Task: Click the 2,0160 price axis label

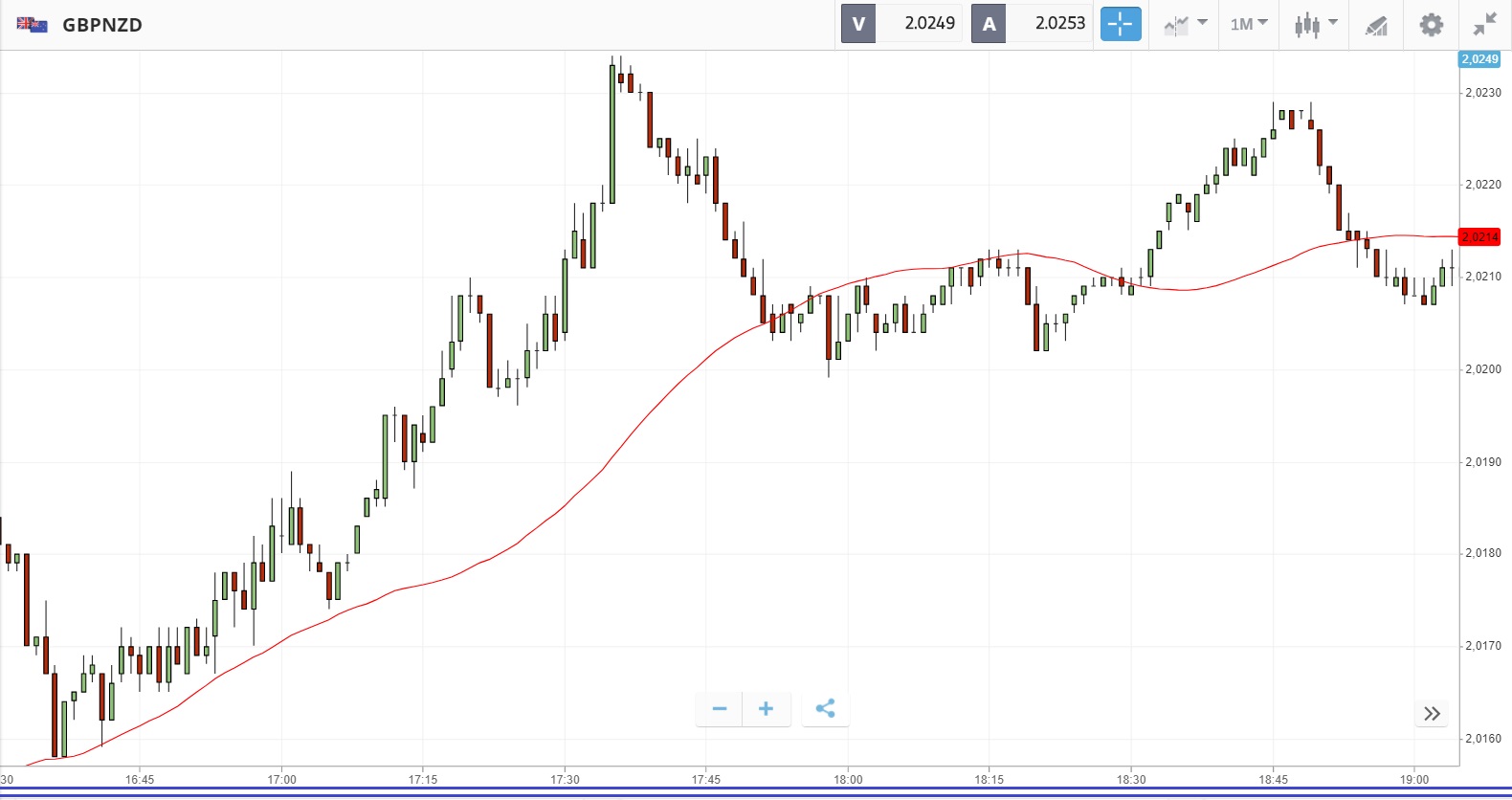Action: tap(1483, 739)
